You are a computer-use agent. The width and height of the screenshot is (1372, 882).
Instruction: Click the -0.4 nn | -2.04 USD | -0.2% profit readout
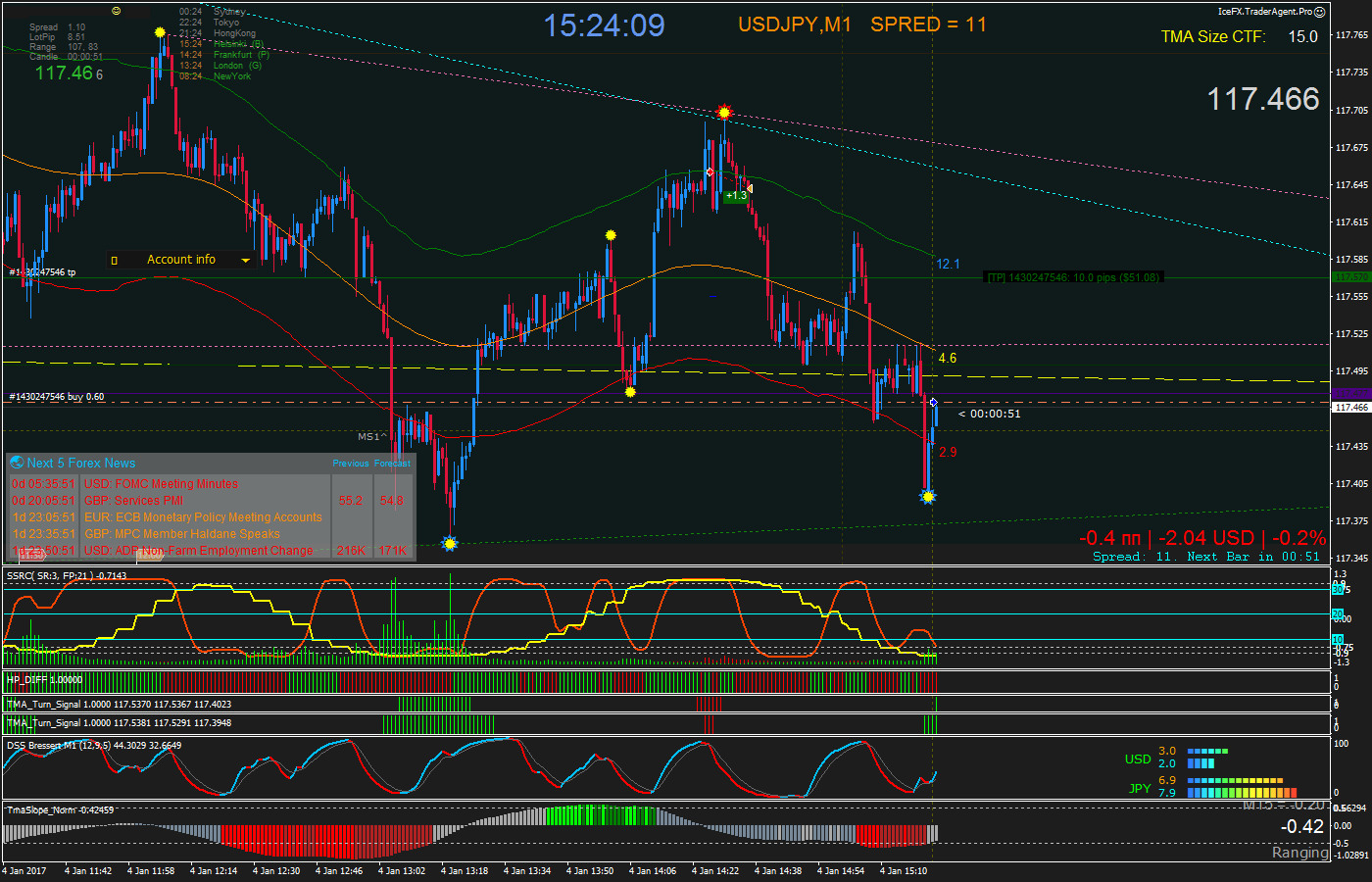(x=1202, y=538)
